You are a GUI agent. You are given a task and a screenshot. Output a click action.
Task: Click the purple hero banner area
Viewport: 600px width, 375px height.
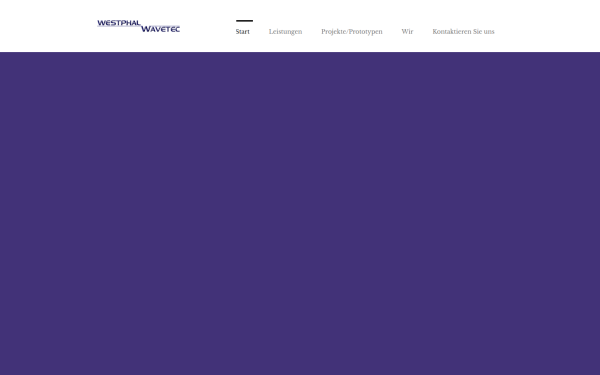pos(300,214)
